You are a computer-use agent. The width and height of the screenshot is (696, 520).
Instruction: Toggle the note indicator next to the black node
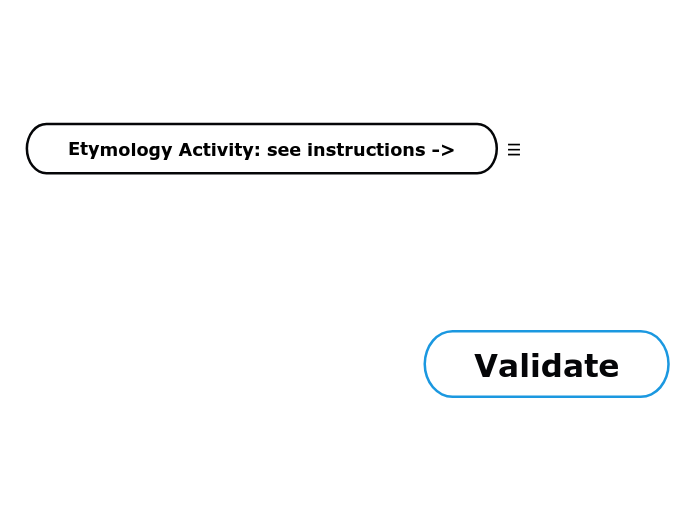pos(513,150)
